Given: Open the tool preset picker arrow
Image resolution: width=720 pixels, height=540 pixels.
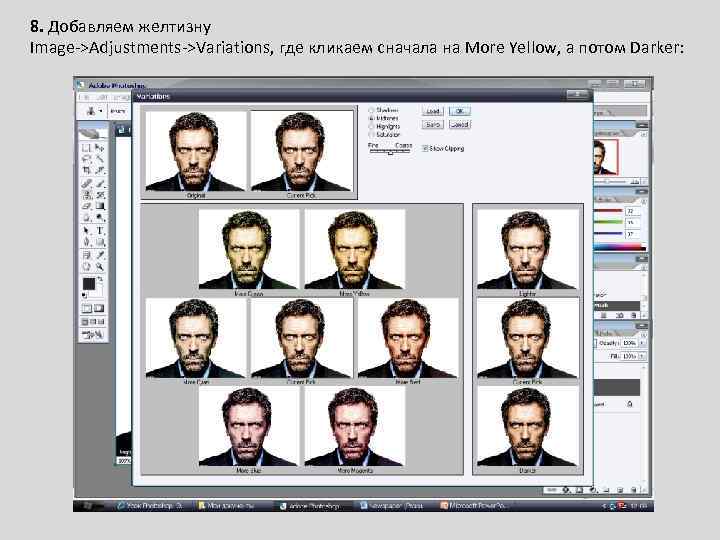Looking at the screenshot, I should tap(101, 111).
